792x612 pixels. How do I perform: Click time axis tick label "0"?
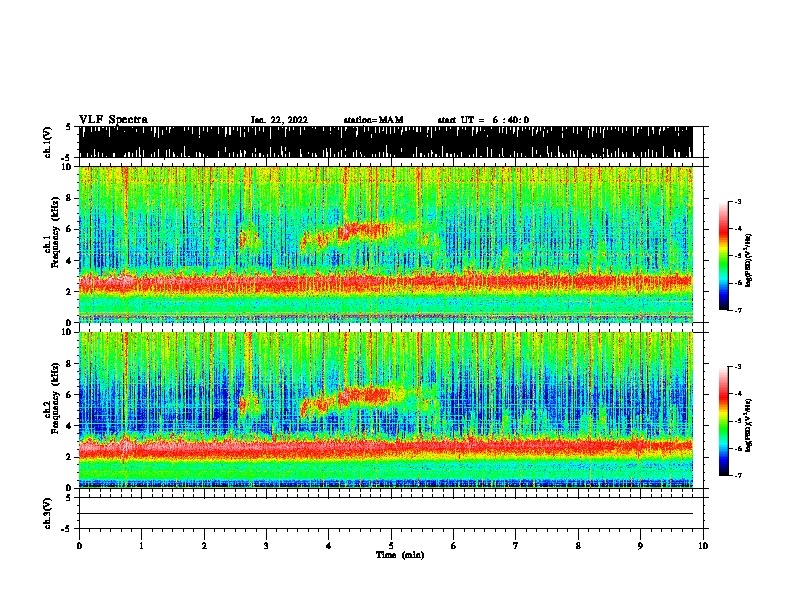coord(79,546)
